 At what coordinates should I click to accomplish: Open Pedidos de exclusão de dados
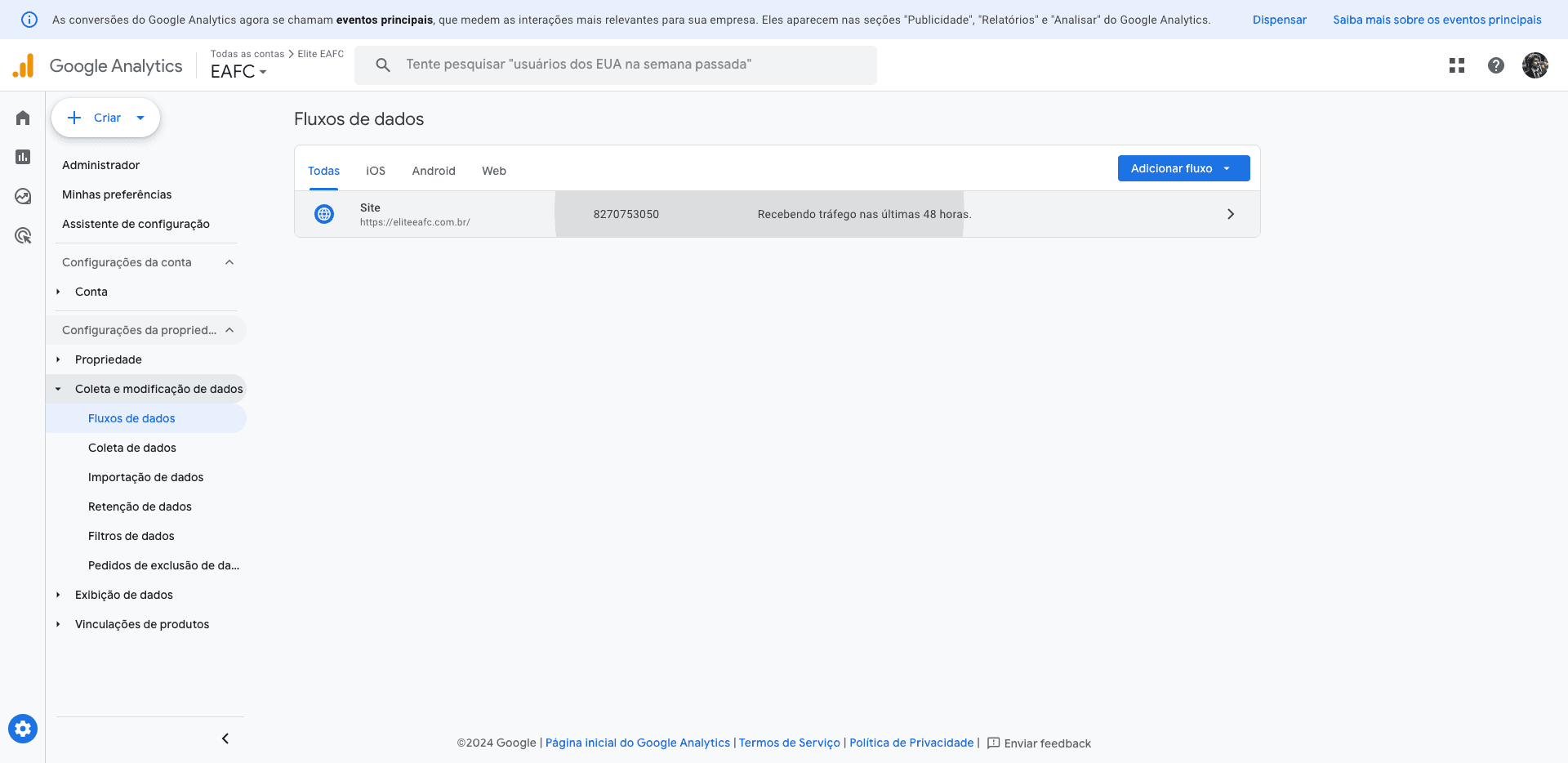[x=163, y=565]
